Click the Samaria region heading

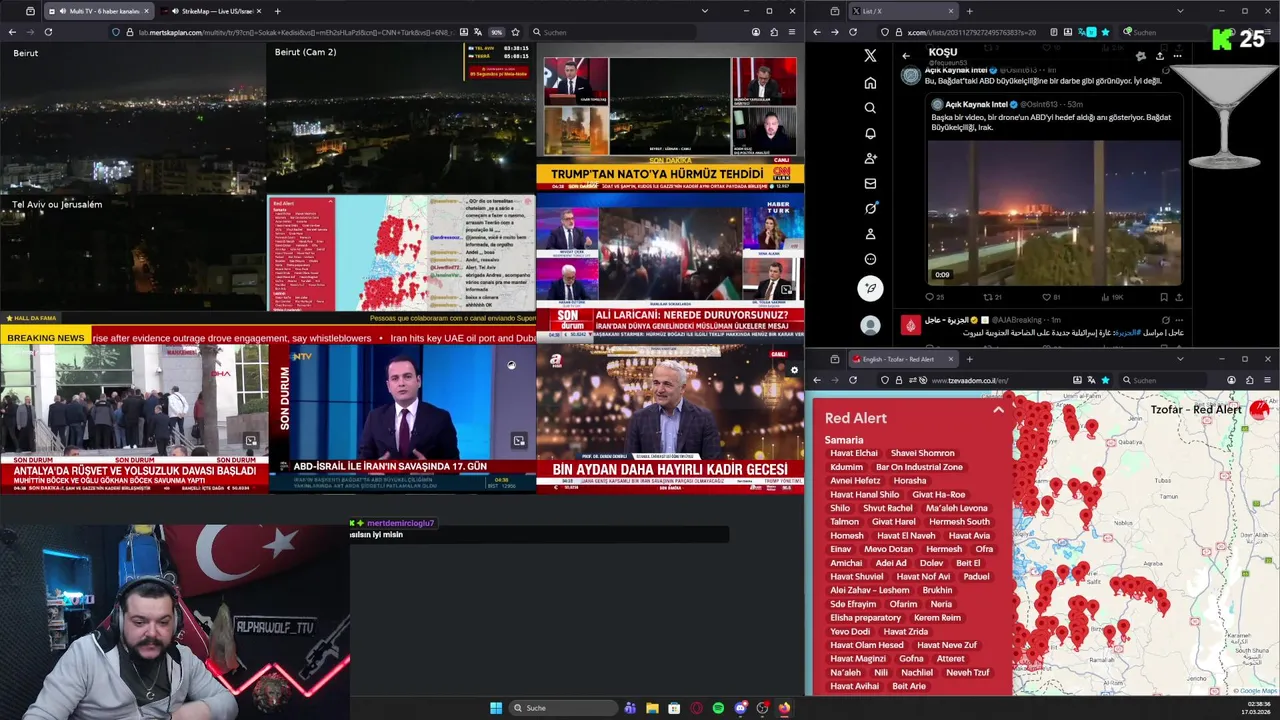pos(844,440)
